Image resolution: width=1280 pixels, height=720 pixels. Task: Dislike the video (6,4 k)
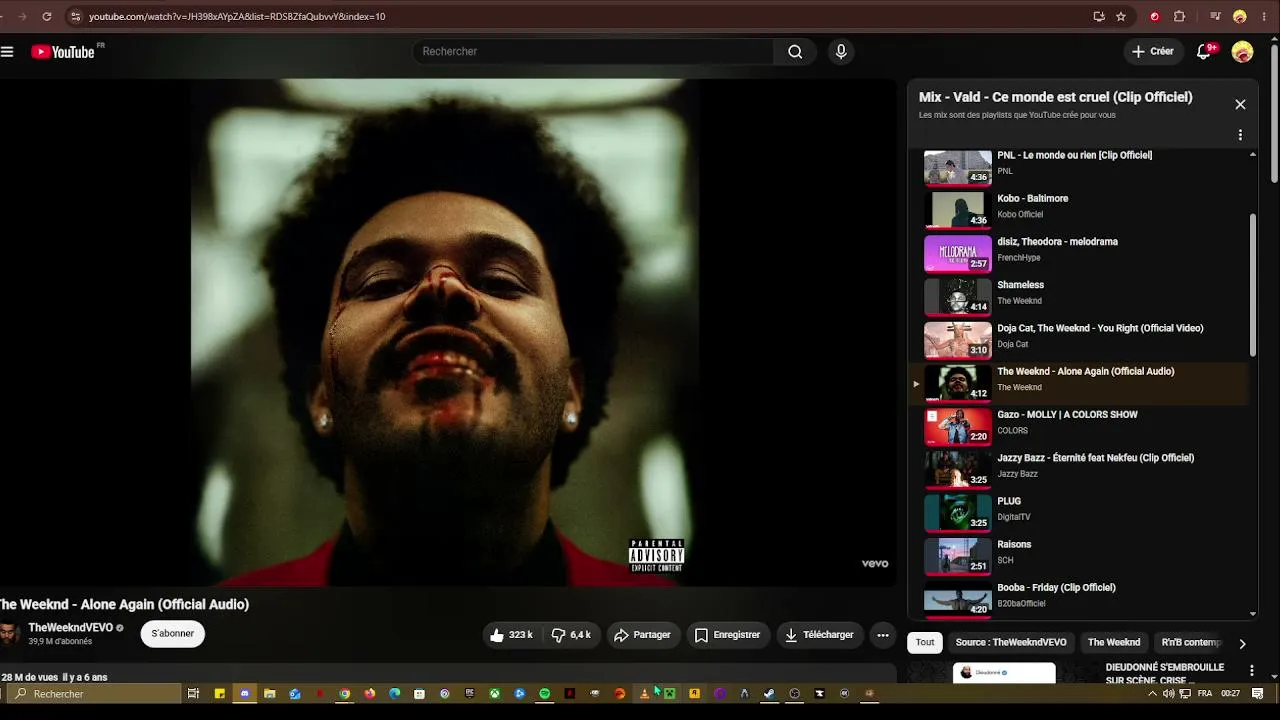tap(572, 635)
